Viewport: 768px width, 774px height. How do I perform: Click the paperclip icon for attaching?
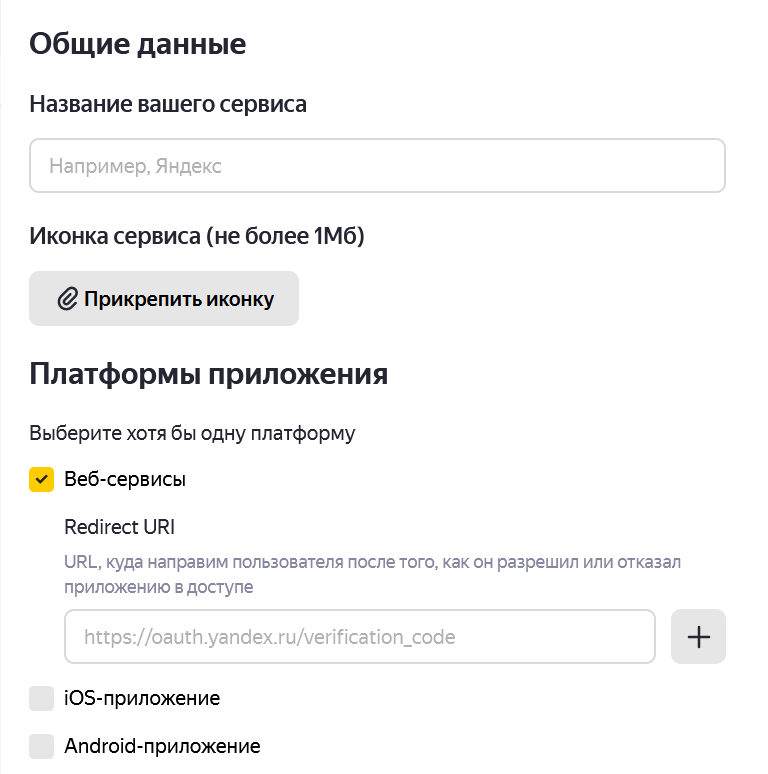67,299
